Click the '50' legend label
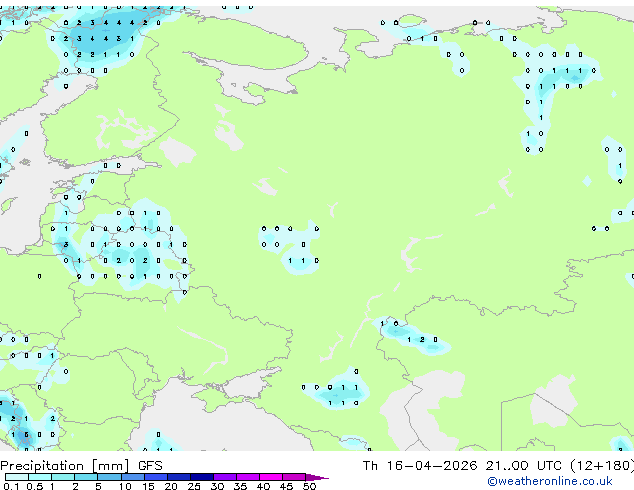The height and width of the screenshot is (490, 634). pos(309,486)
